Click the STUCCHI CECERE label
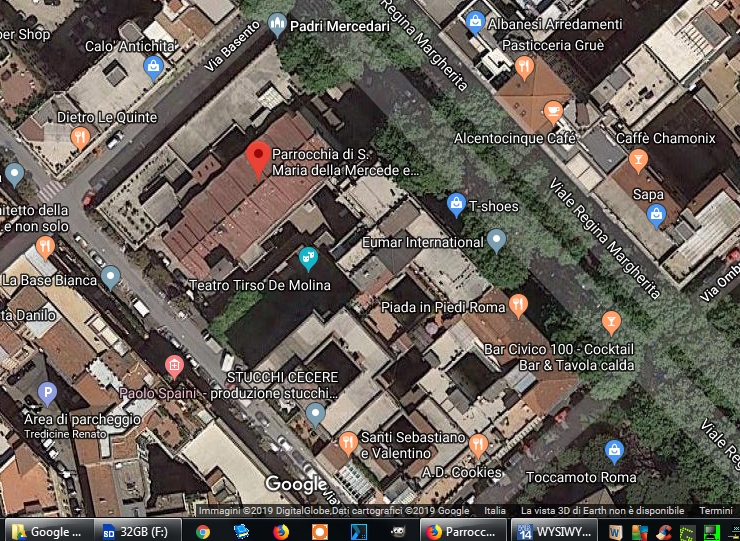This screenshot has height=541, width=740. point(282,377)
